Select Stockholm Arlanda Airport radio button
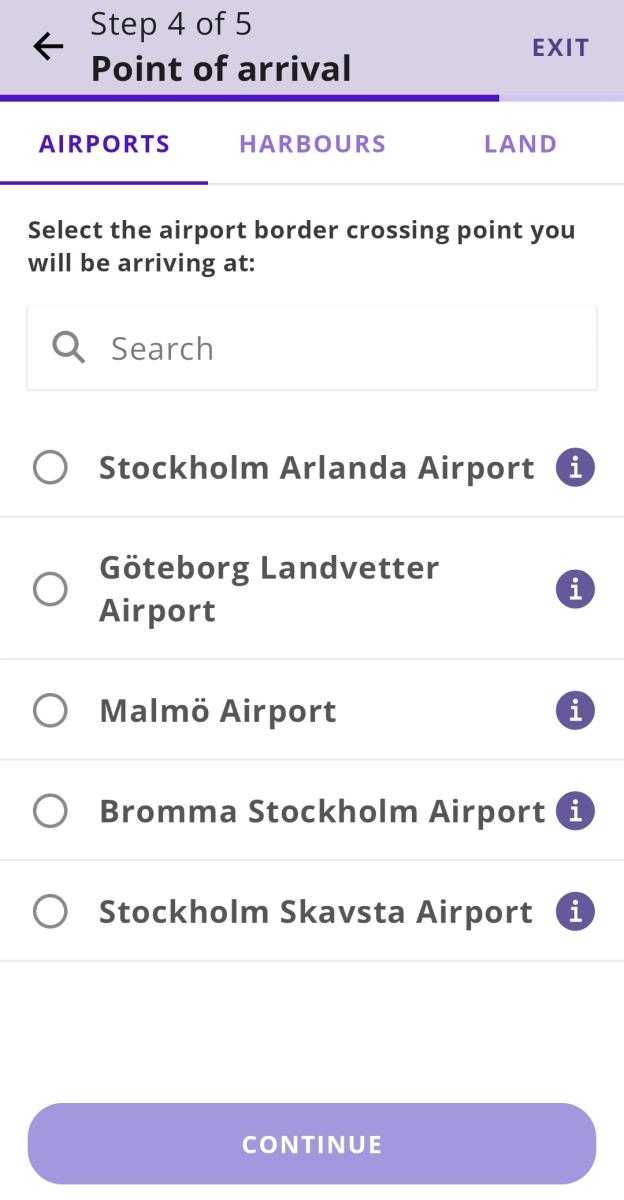Screen dimensions: 624x1200 coord(50,467)
